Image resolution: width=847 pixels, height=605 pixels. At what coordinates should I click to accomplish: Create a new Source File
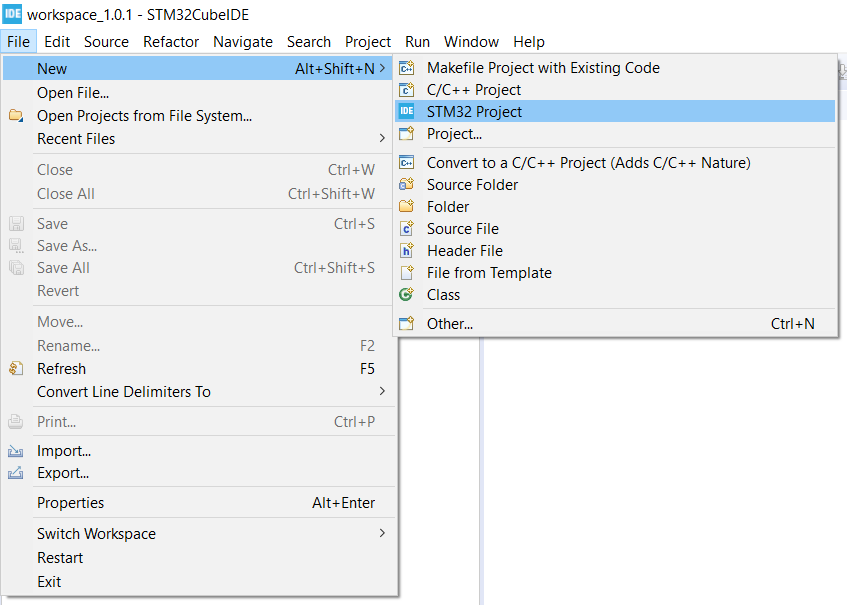point(615,229)
